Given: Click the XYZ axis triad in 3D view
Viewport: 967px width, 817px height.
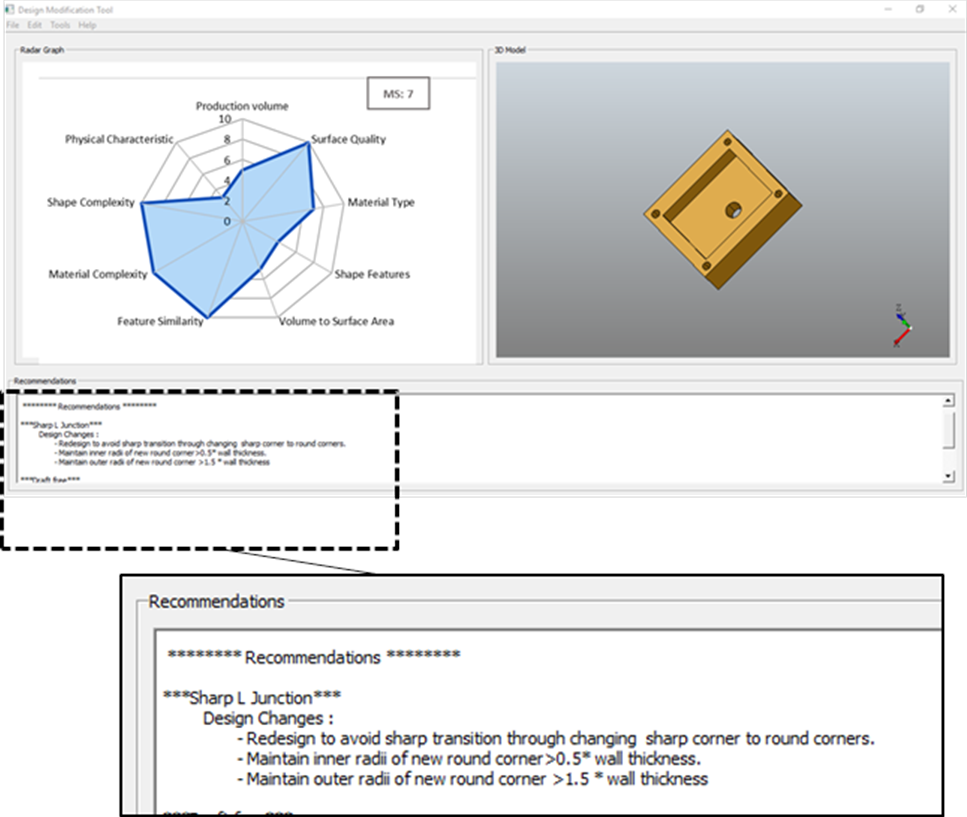Looking at the screenshot, I should (902, 327).
